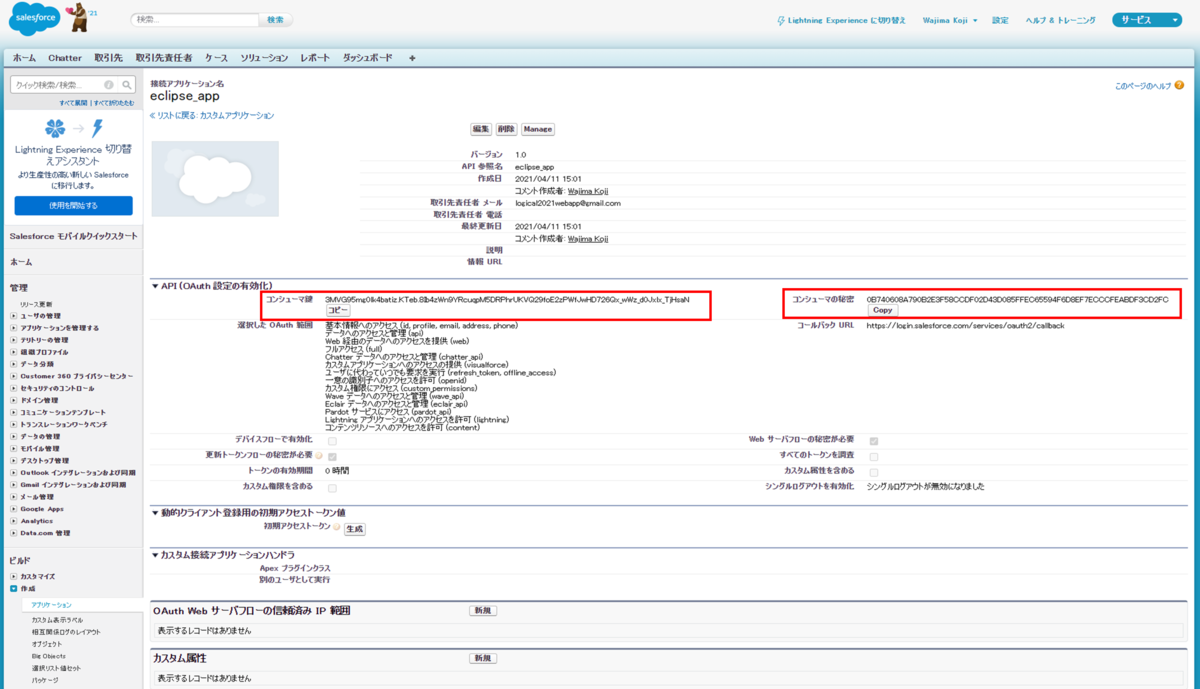
Task: Expand テリトリーの管理 tree node
Action: click(x=14, y=340)
